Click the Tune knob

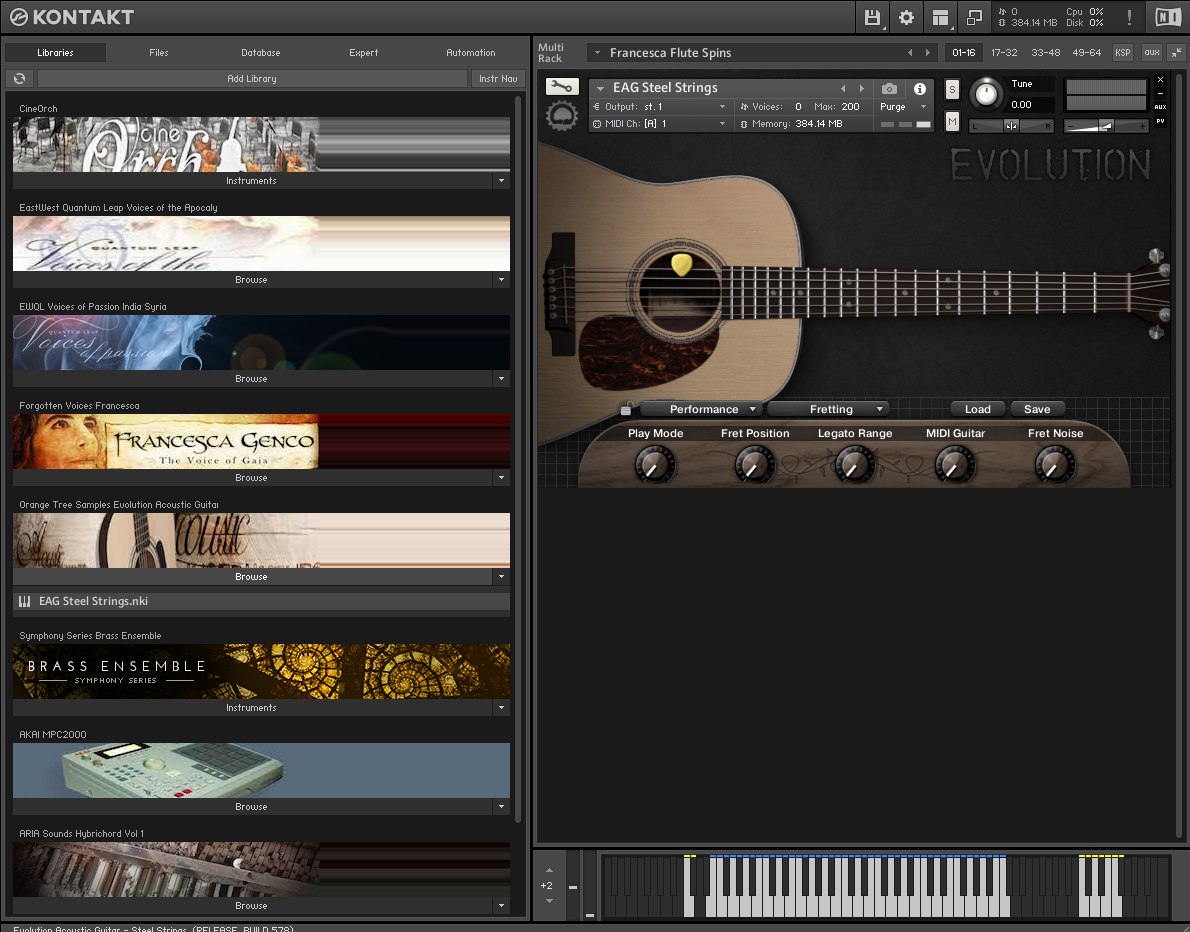click(x=986, y=93)
